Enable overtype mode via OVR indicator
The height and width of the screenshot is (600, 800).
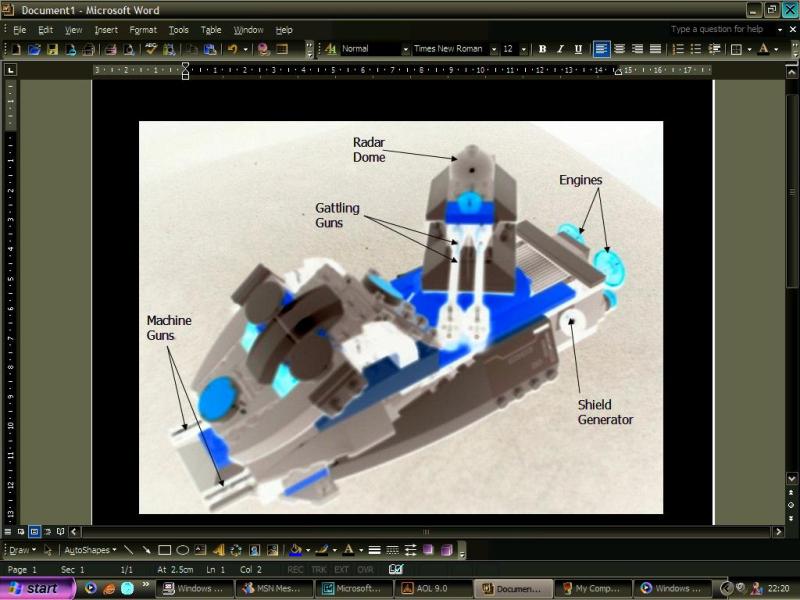tap(365, 568)
